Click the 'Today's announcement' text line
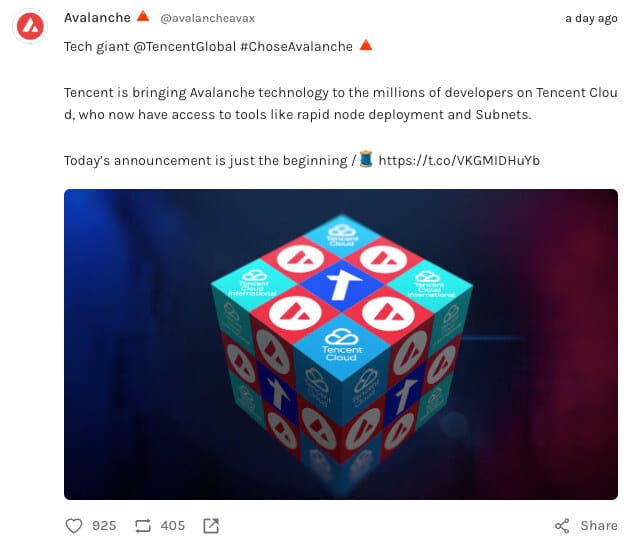This screenshot has width=630, height=539. pyautogui.click(x=209, y=161)
